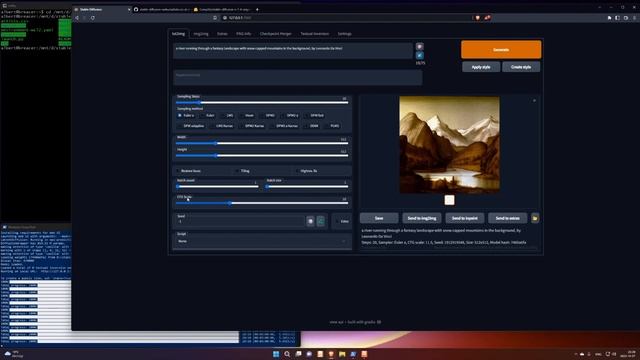Open the browser hamburger menu

634,18
